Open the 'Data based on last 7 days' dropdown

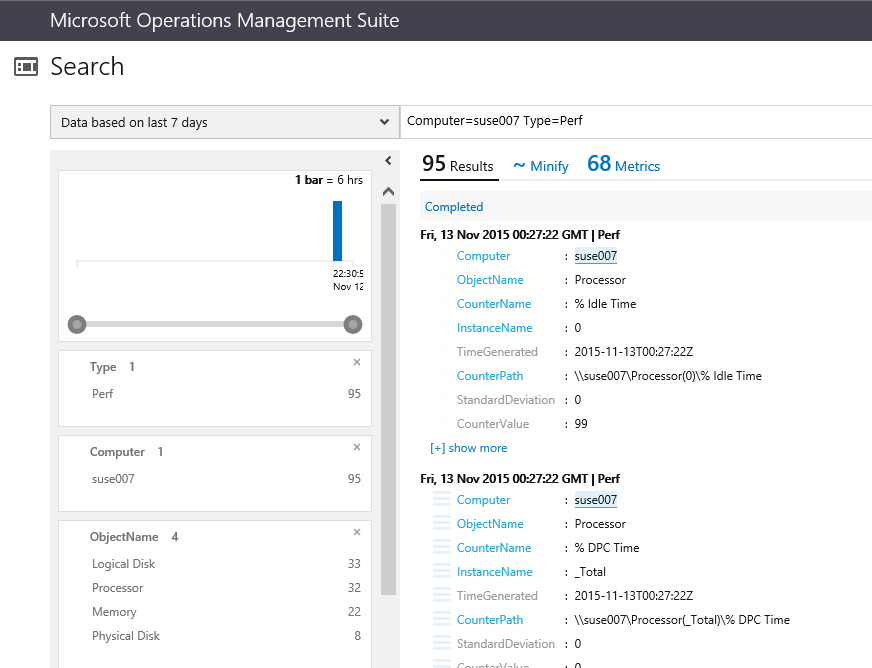click(224, 122)
